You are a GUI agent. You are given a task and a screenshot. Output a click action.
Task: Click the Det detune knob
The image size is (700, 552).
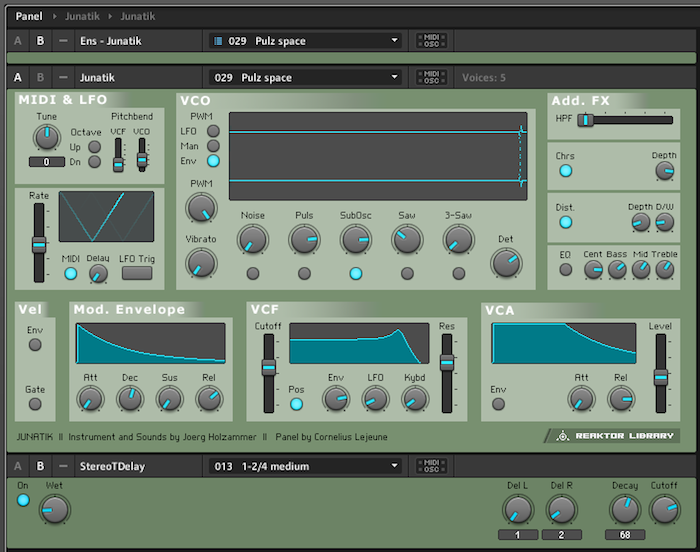click(x=506, y=263)
